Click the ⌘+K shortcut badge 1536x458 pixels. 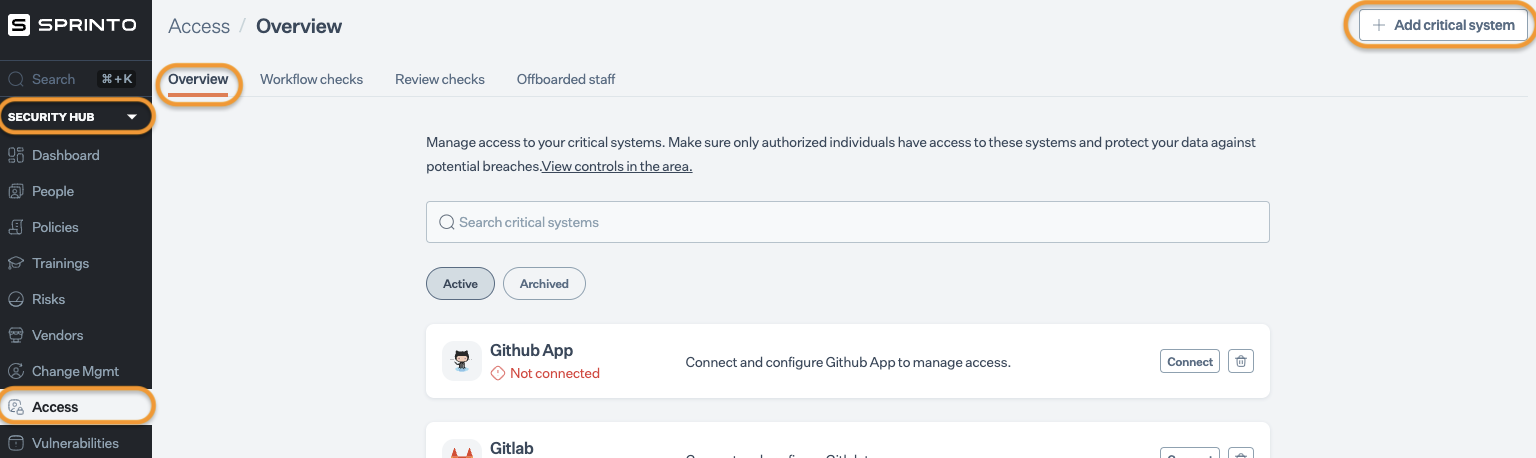(x=116, y=79)
